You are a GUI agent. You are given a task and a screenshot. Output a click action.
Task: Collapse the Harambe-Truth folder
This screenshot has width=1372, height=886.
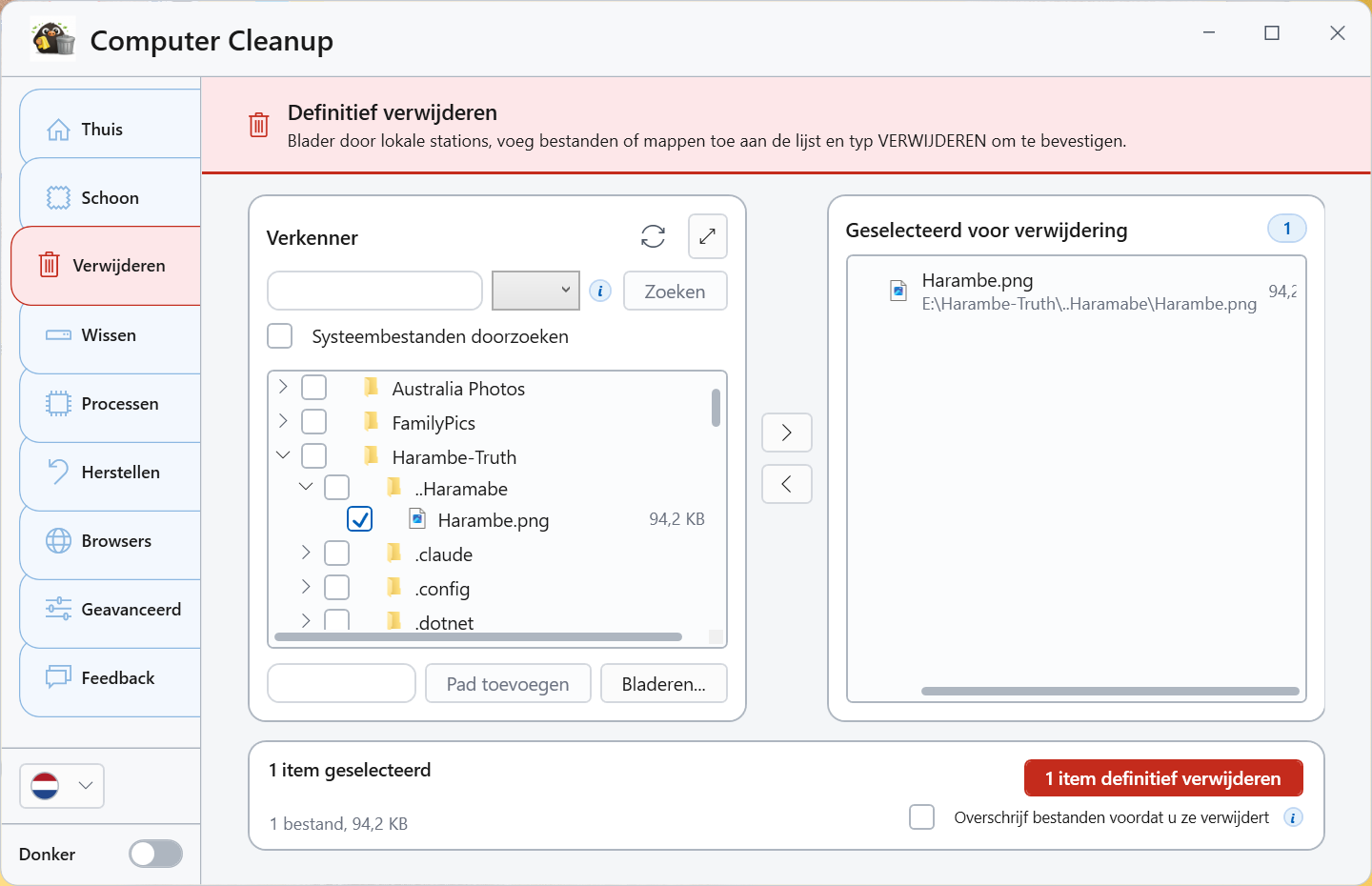(283, 455)
